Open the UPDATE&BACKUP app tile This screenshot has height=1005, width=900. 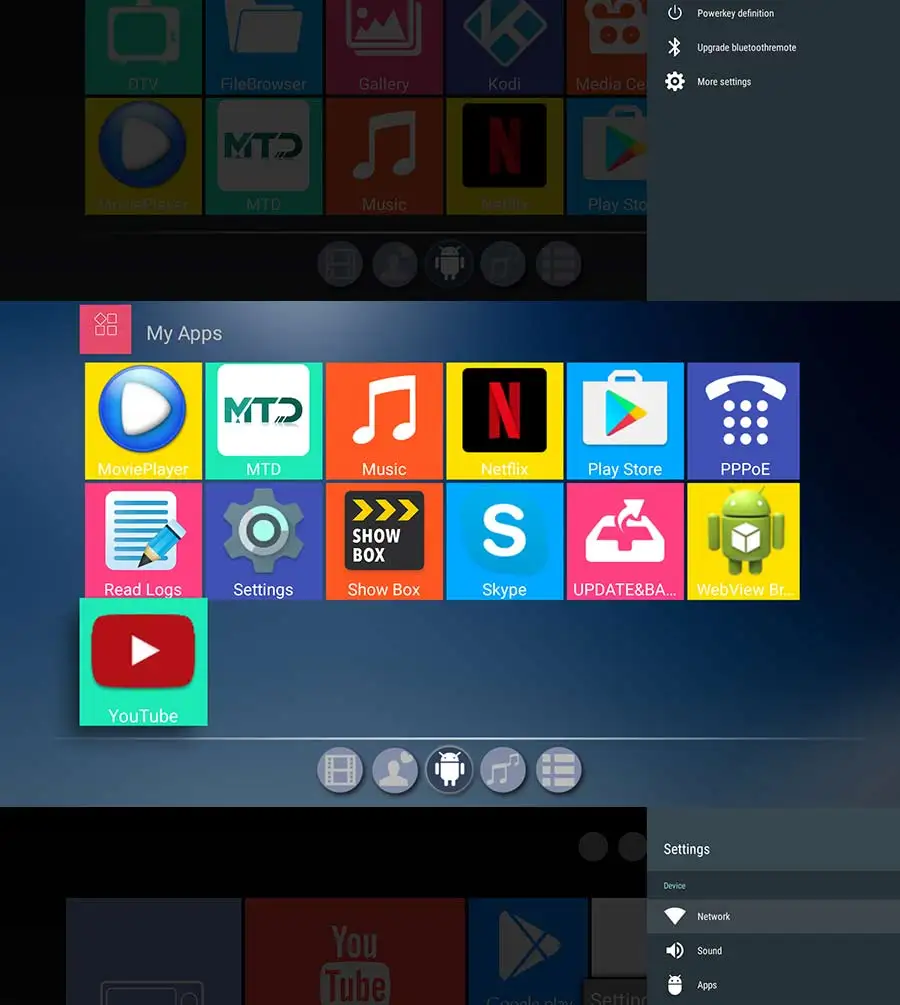tap(625, 541)
